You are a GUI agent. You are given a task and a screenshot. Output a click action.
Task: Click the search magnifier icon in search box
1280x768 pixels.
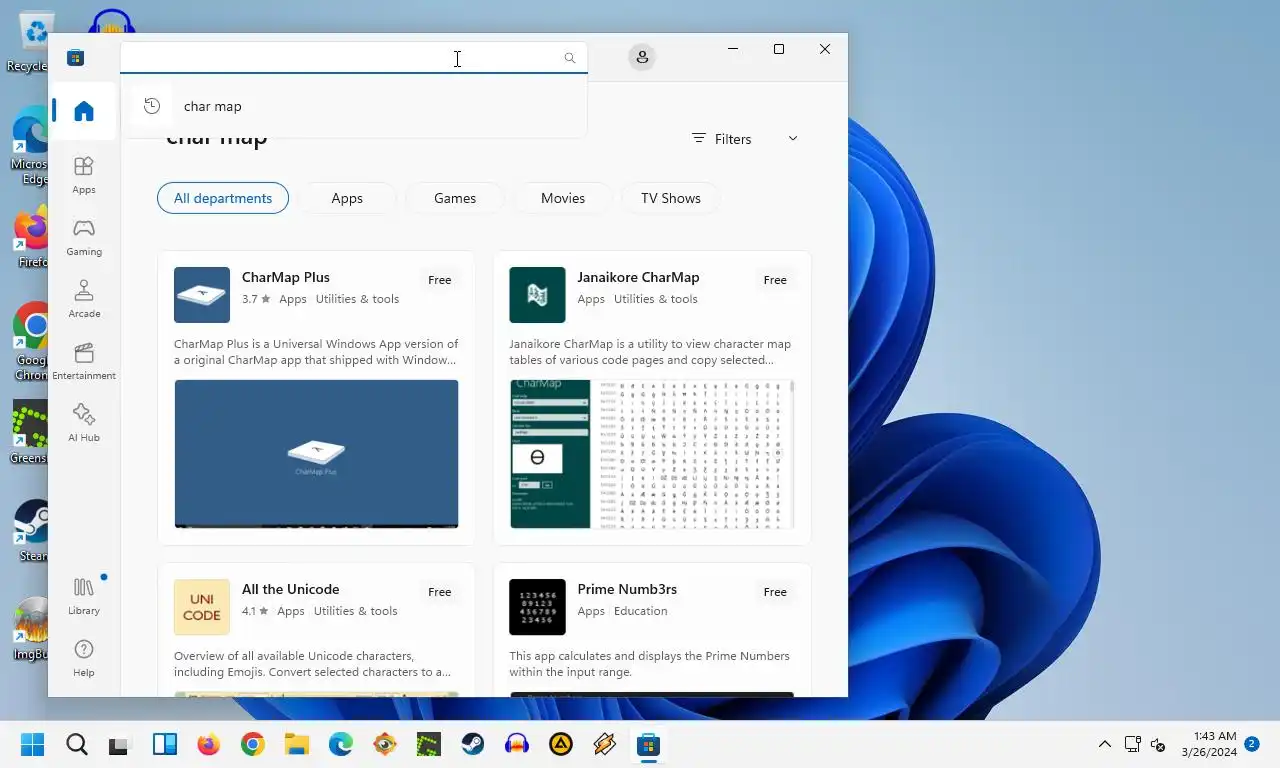[x=570, y=58]
